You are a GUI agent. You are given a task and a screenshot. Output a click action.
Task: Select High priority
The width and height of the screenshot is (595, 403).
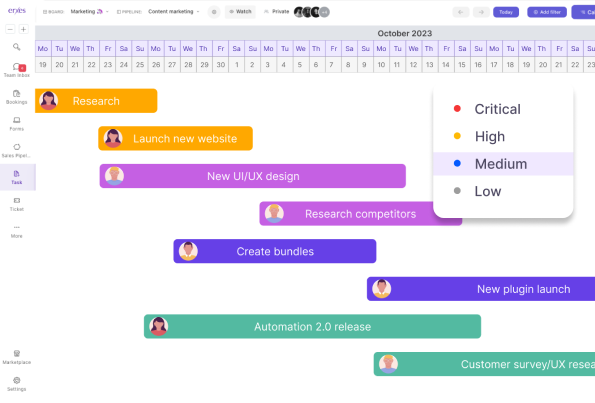(503, 137)
